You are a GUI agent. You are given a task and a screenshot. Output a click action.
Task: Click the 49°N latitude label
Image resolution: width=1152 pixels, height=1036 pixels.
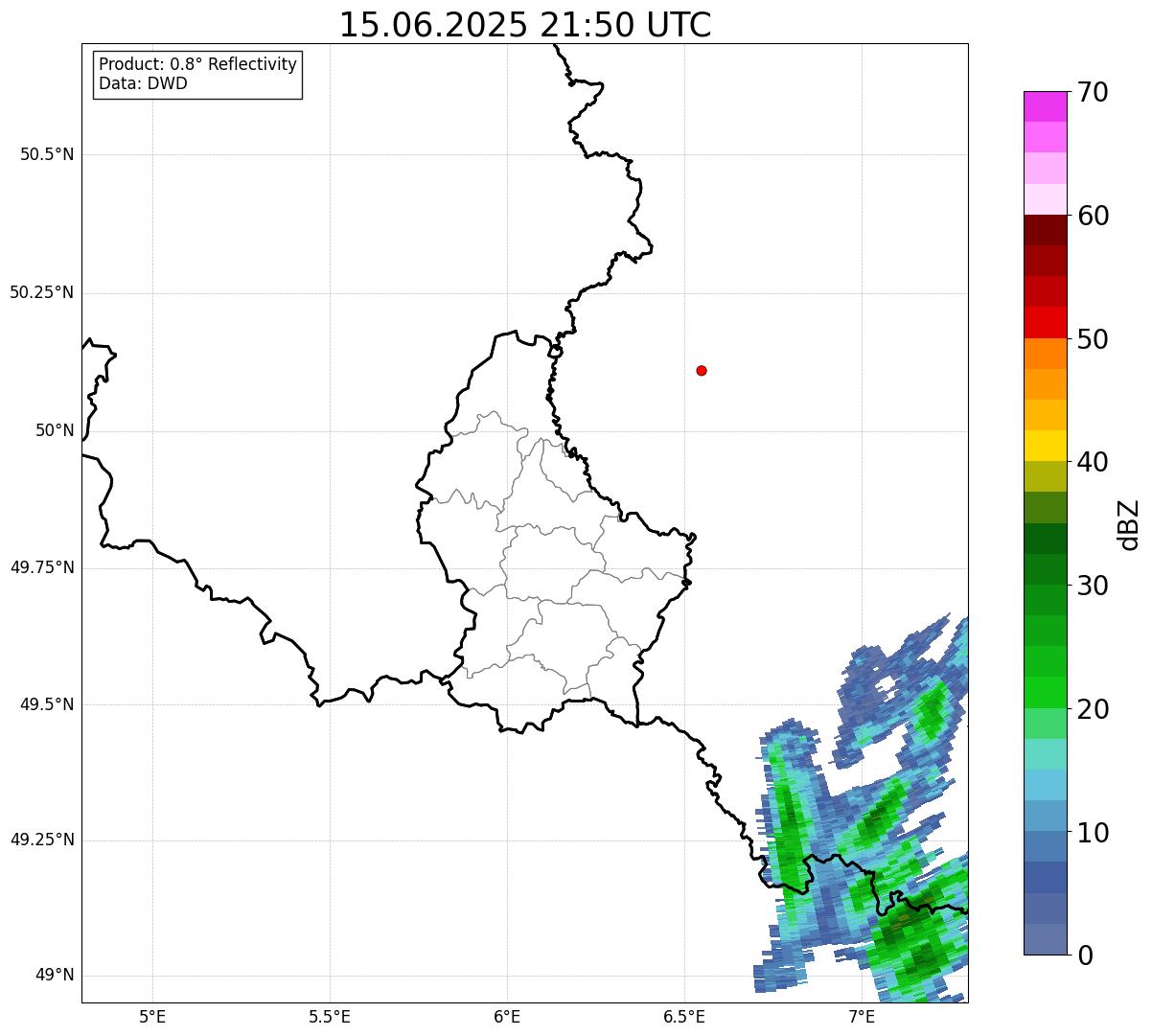click(x=55, y=976)
